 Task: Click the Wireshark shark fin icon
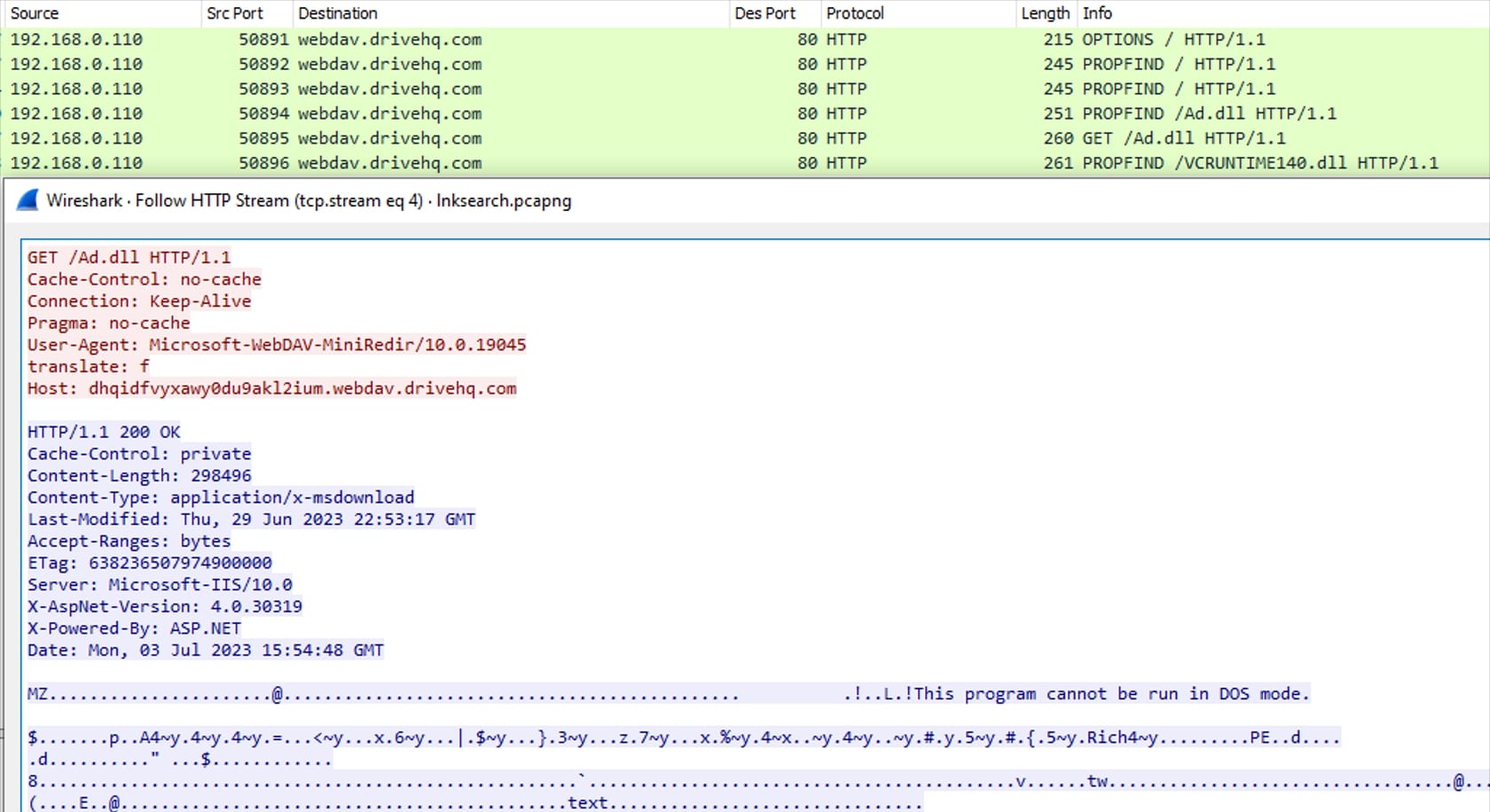(28, 200)
